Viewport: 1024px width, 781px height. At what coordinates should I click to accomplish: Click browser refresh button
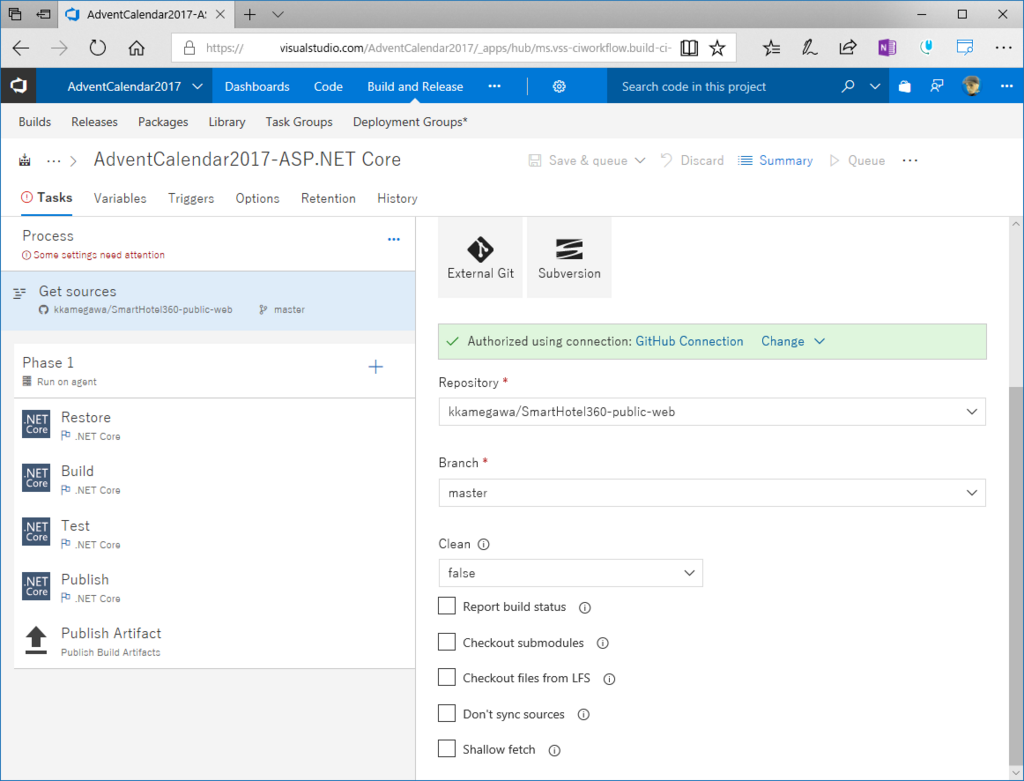[97, 48]
